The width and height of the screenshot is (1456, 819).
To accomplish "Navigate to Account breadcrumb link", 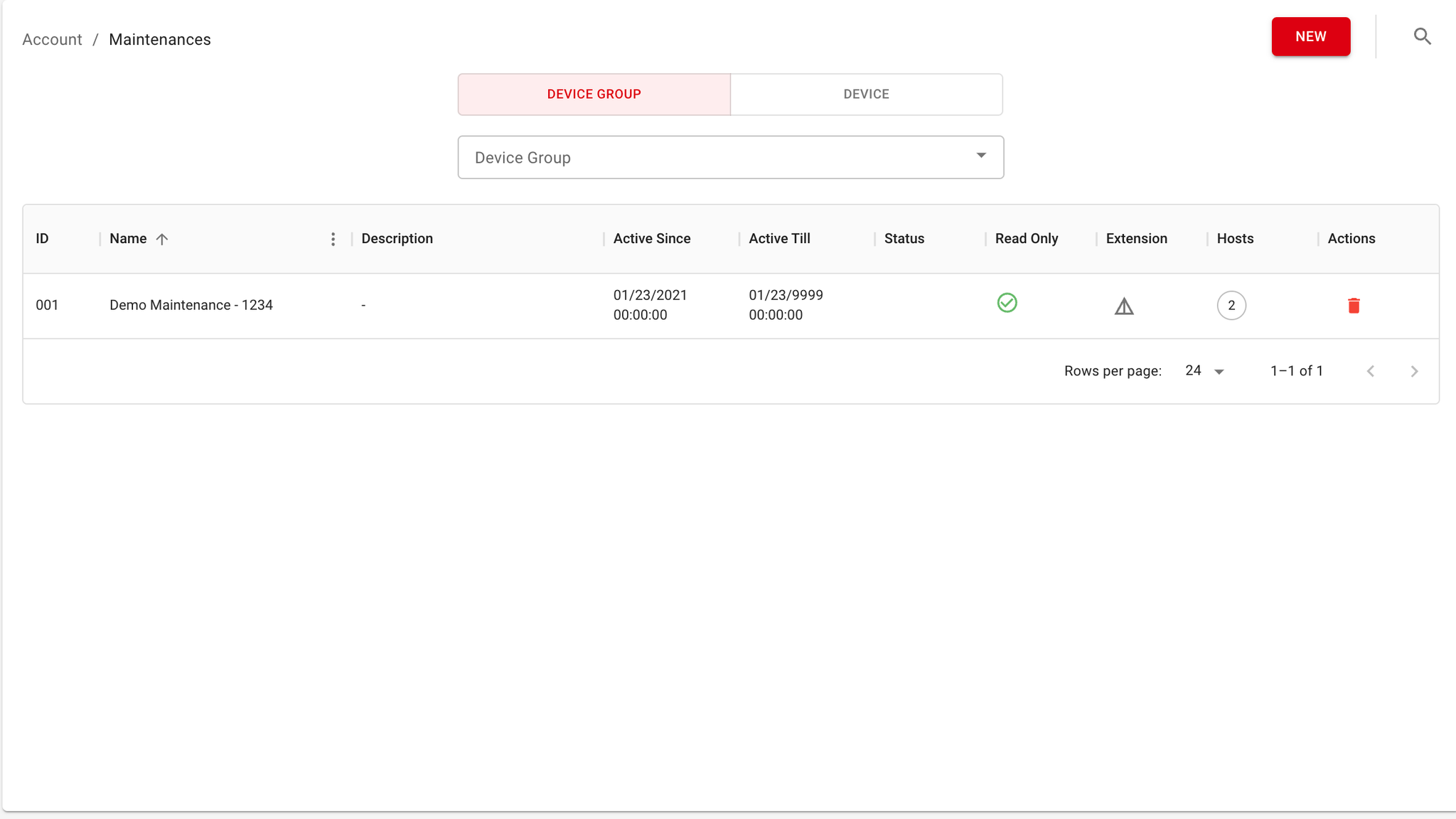I will pos(52,40).
